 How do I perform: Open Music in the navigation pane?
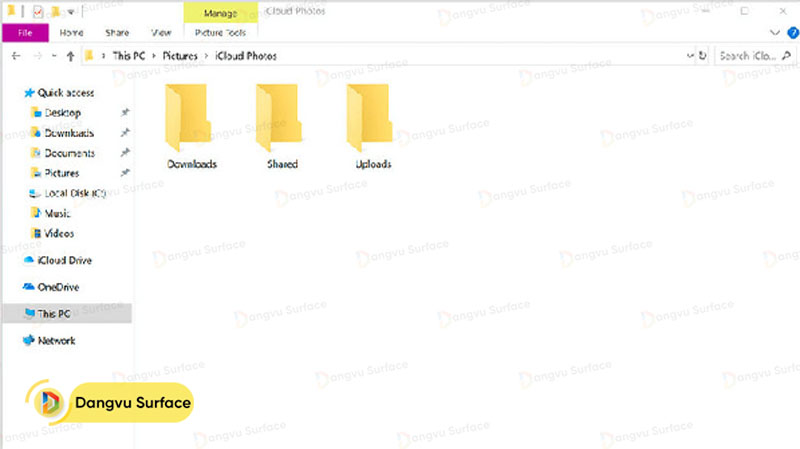click(x=57, y=213)
